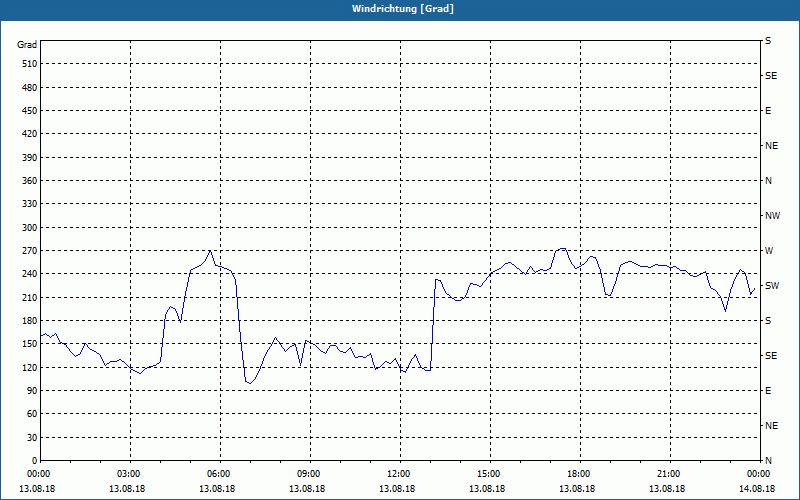Screen dimensions: 800x500
Task: Click the 09:00 time label
Action: [x=310, y=474]
